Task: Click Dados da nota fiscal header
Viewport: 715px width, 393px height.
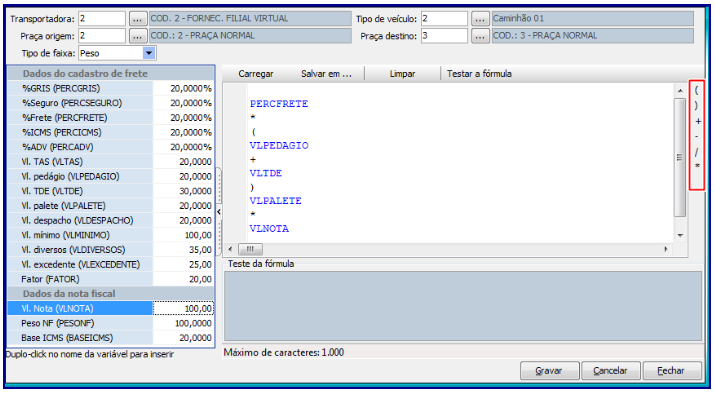Action: tap(110, 294)
